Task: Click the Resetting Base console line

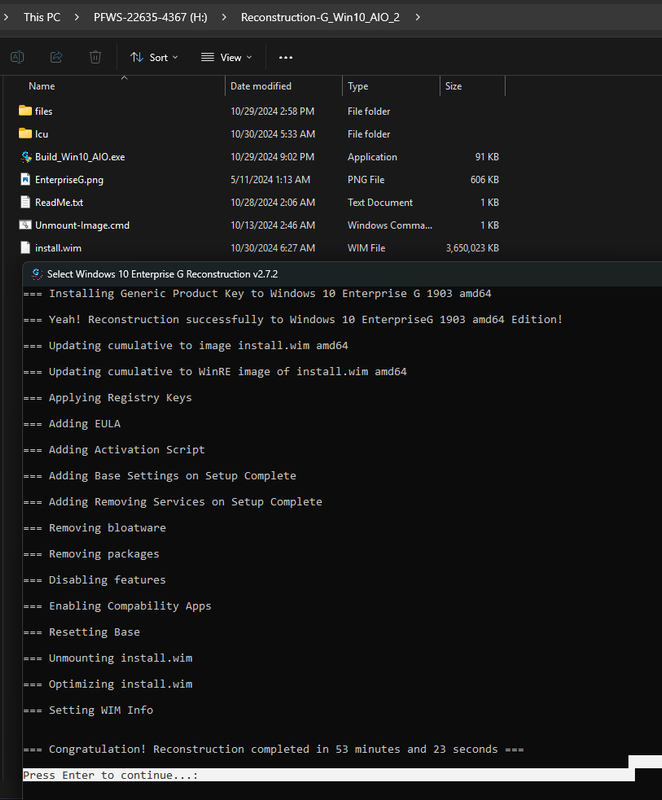Action: (x=81, y=632)
